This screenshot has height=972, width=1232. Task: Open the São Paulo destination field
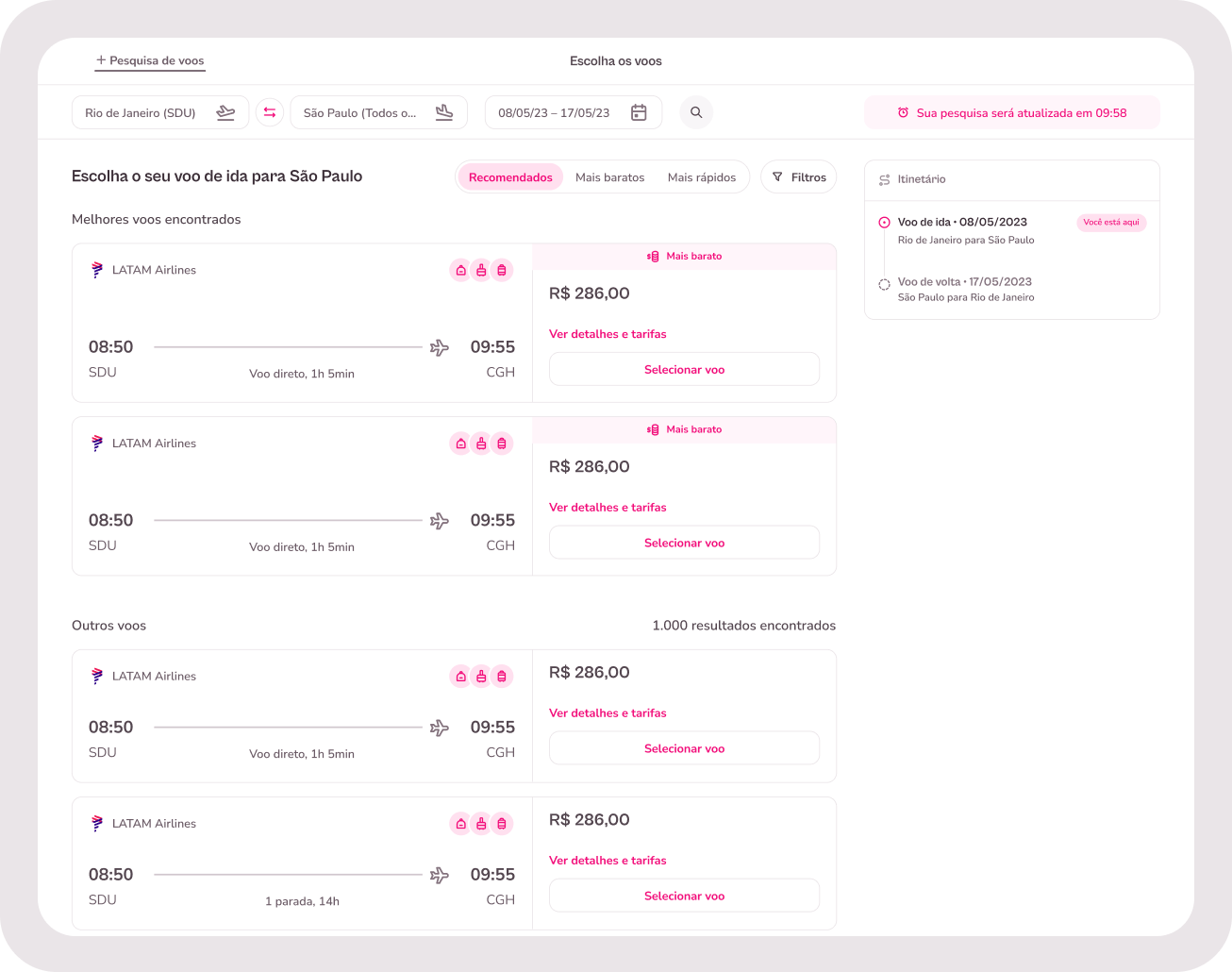click(379, 112)
